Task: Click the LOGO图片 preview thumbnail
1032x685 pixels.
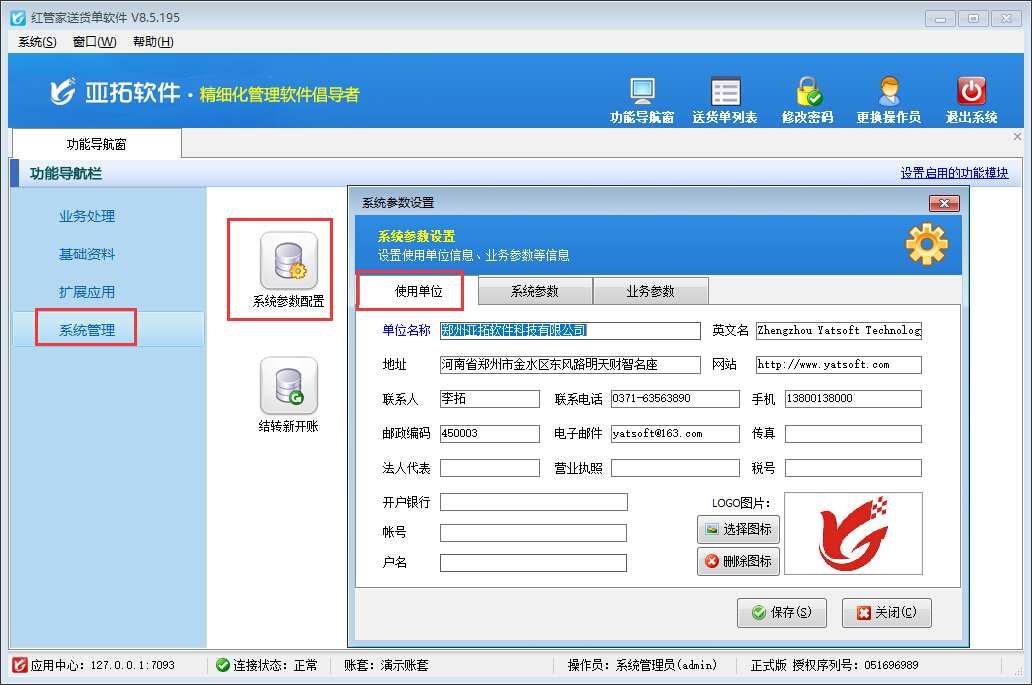Action: coord(853,534)
